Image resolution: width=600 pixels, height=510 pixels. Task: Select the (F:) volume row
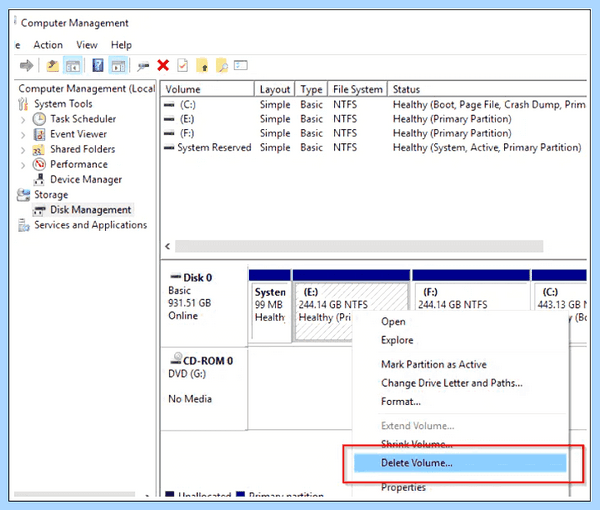point(374,134)
